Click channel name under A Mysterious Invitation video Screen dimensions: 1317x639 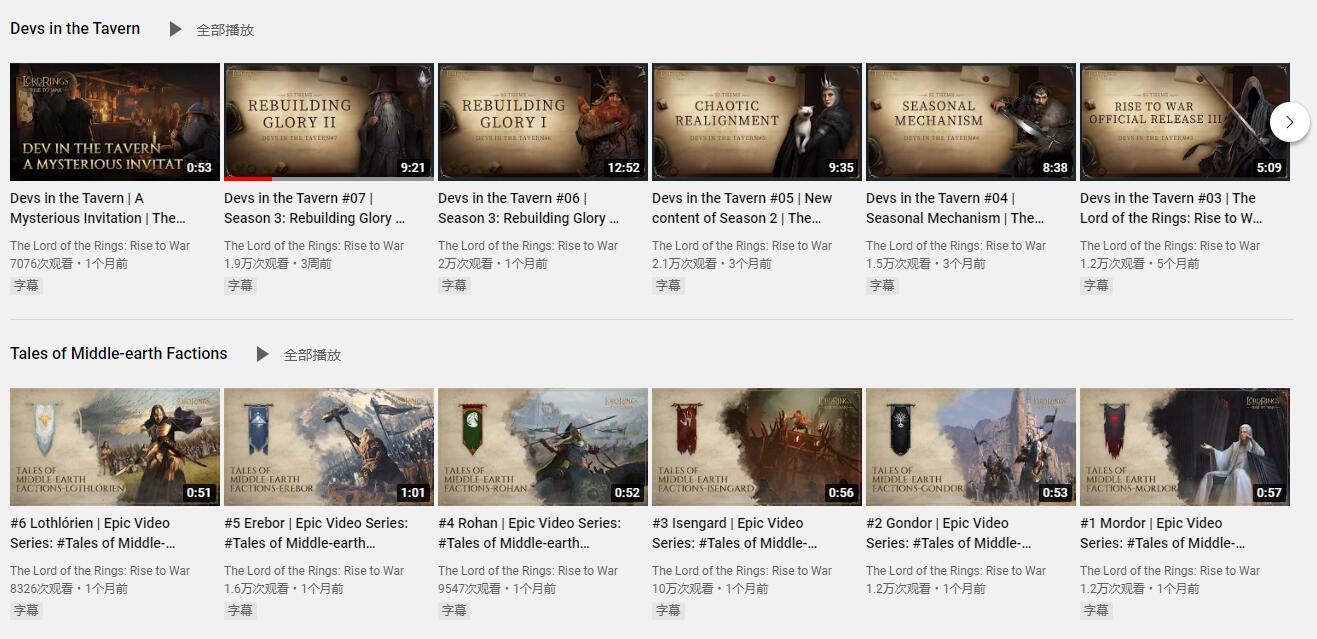click(x=100, y=246)
